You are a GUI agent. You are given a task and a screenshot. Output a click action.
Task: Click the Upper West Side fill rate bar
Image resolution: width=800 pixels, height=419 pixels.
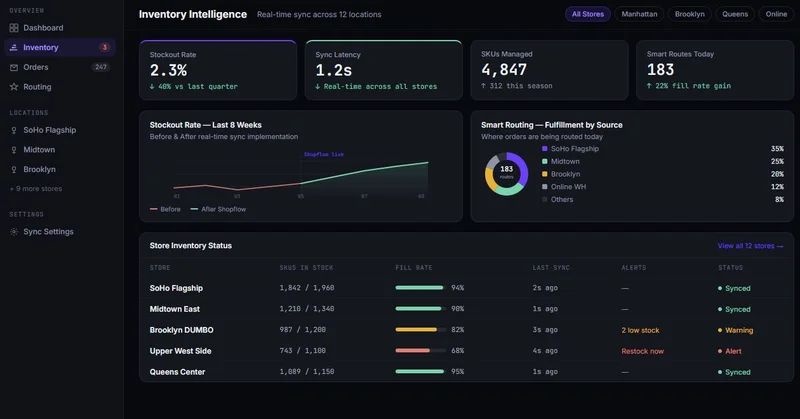click(420, 351)
